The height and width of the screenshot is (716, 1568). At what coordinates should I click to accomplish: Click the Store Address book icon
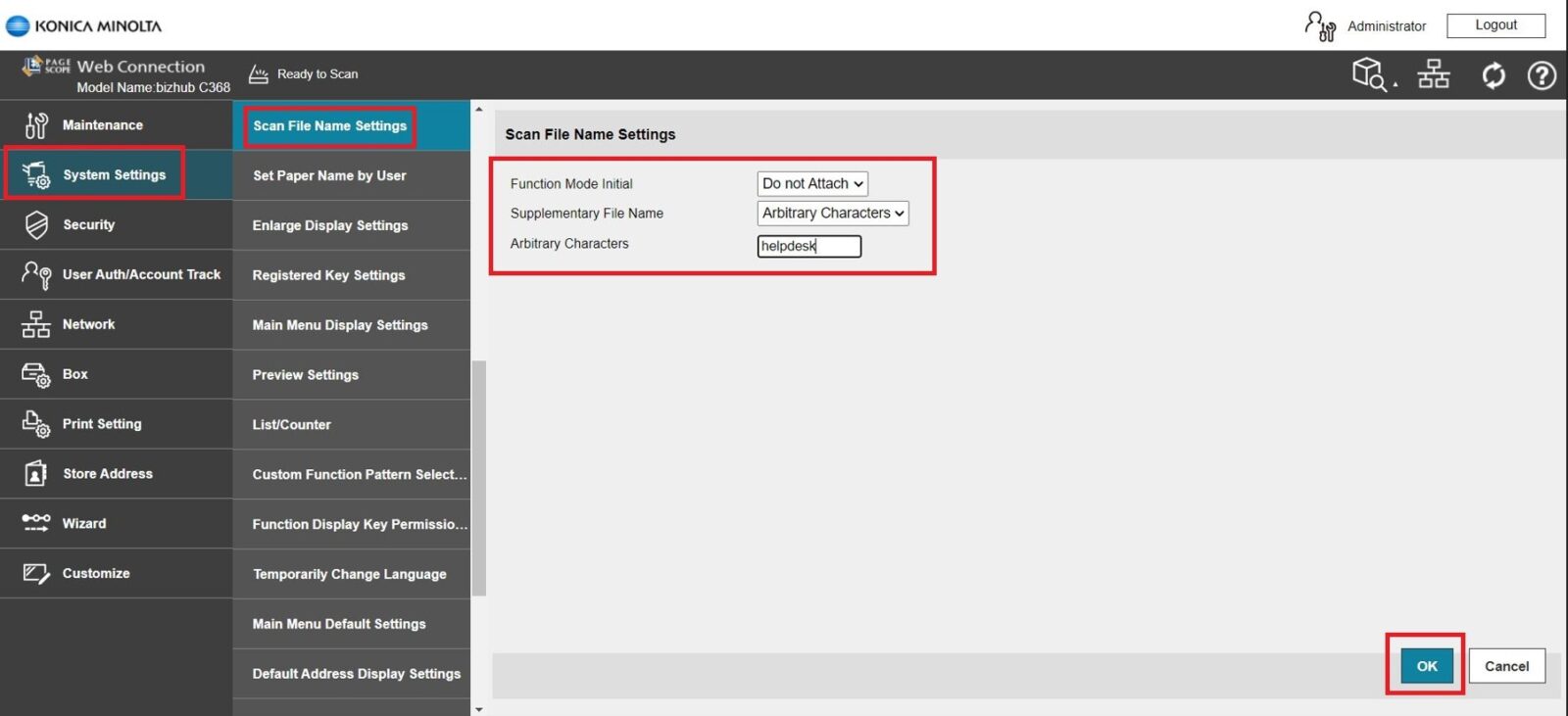pyautogui.click(x=36, y=474)
